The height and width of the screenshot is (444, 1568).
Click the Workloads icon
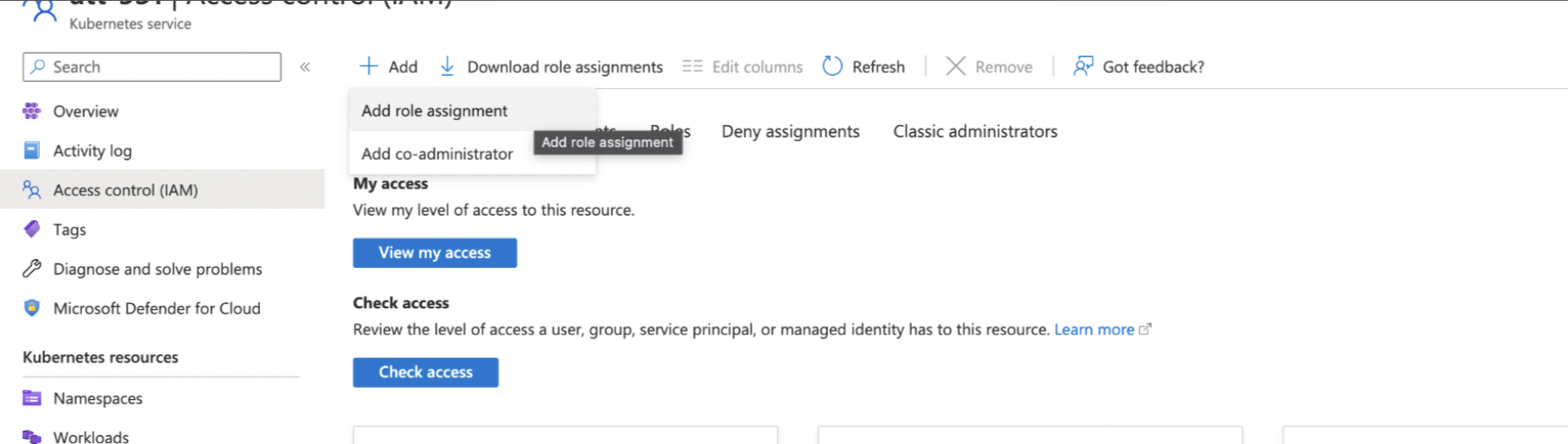click(32, 437)
